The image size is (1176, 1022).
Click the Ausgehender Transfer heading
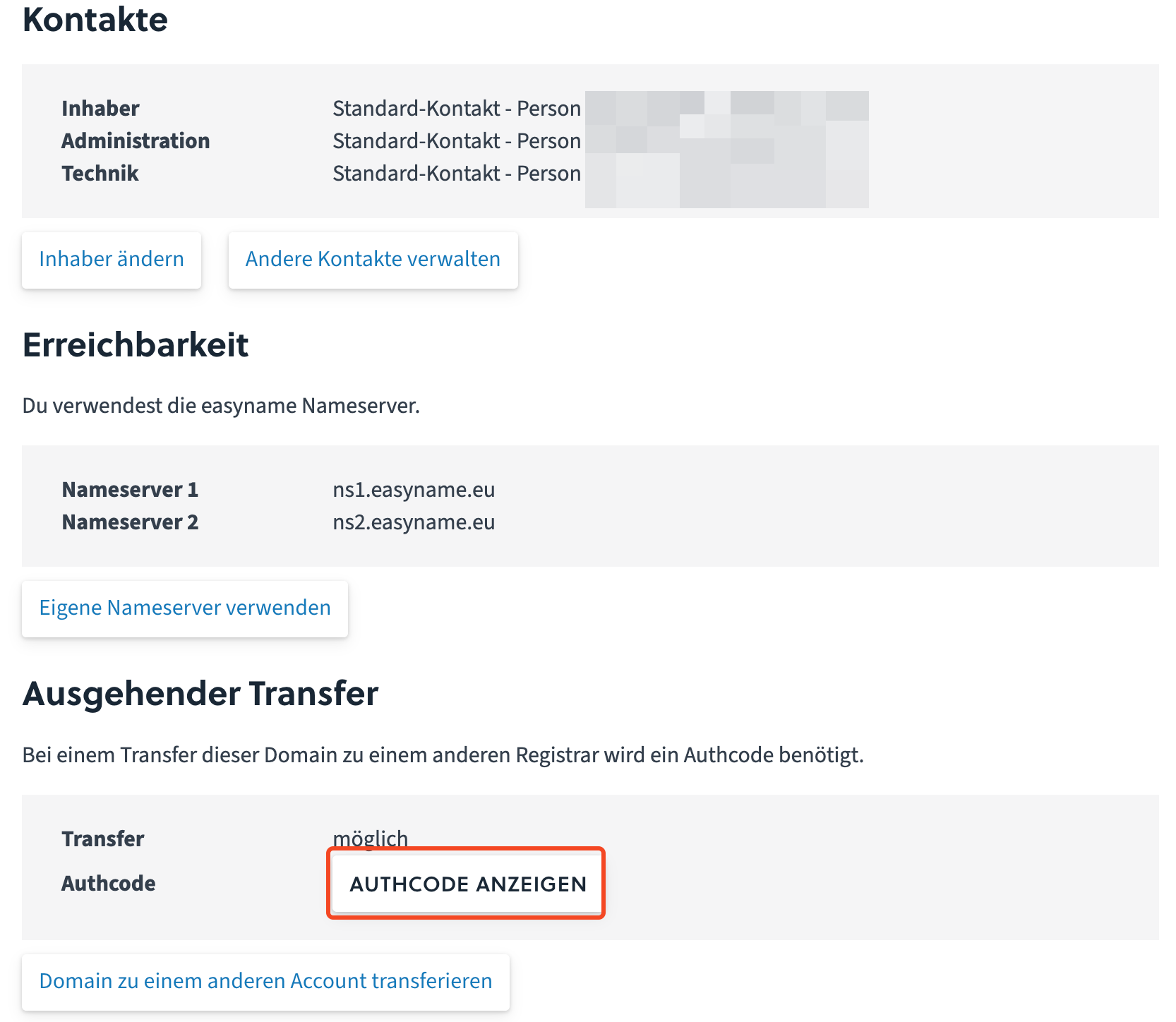pos(200,694)
